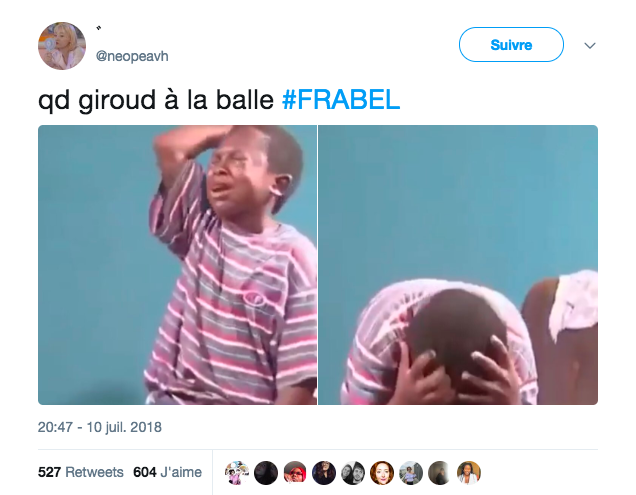Open the sixth liker avatar with red-haired woman
Image resolution: width=636 pixels, height=495 pixels.
(x=382, y=473)
